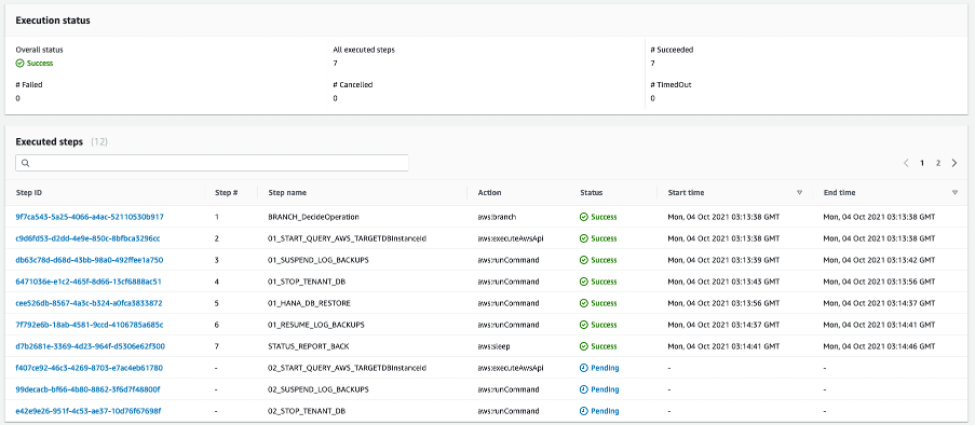
Task: Focus the executed steps search field
Action: (x=212, y=163)
